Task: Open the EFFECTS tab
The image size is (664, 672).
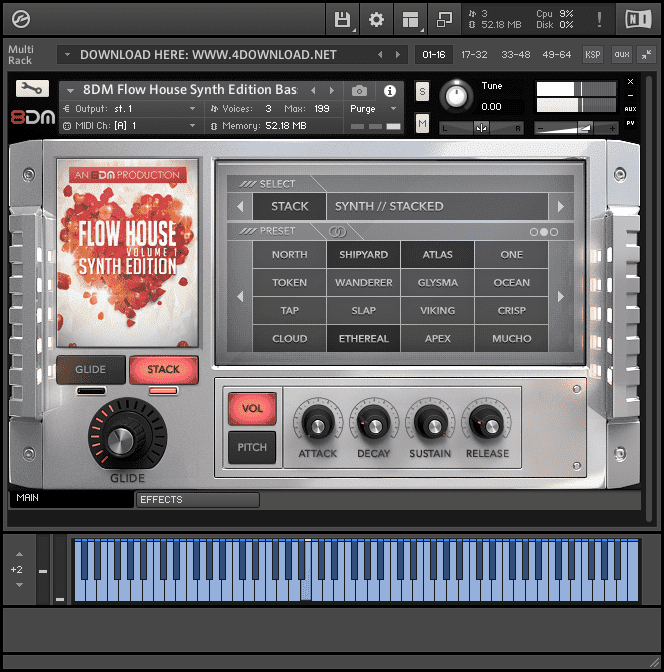Action: 198,500
